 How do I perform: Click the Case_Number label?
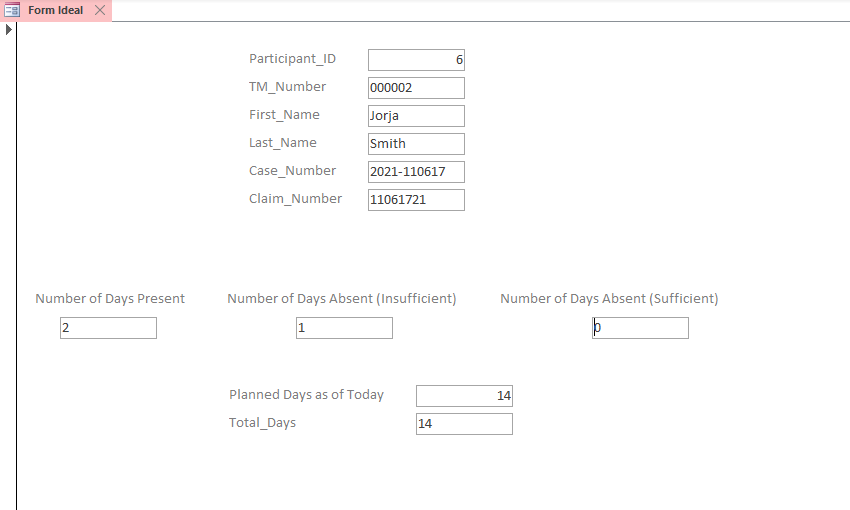pyautogui.click(x=292, y=171)
